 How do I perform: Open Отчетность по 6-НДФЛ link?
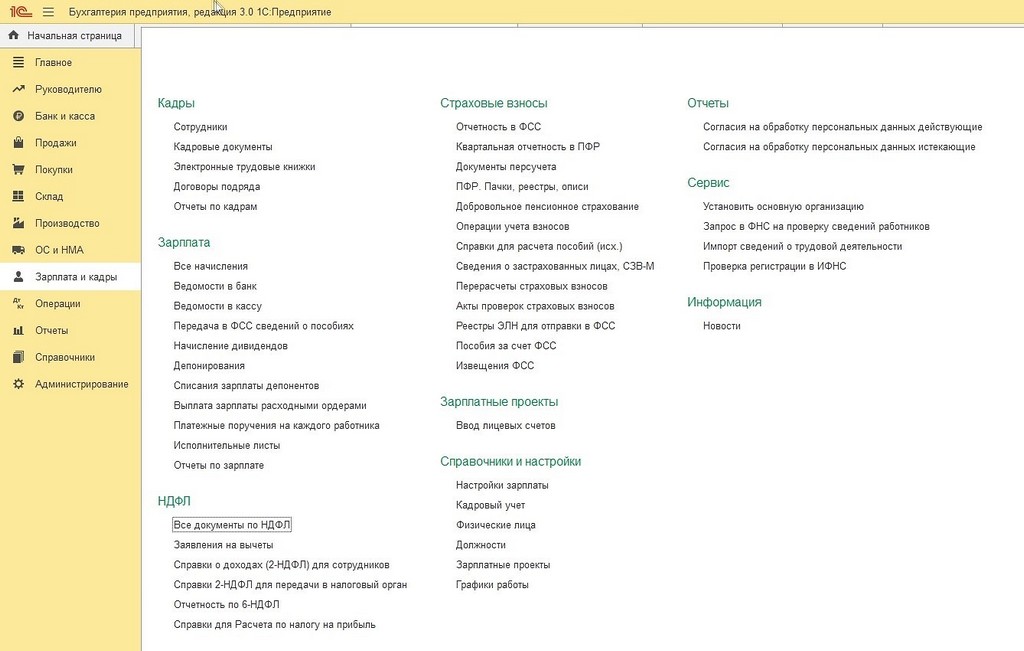[x=227, y=605]
